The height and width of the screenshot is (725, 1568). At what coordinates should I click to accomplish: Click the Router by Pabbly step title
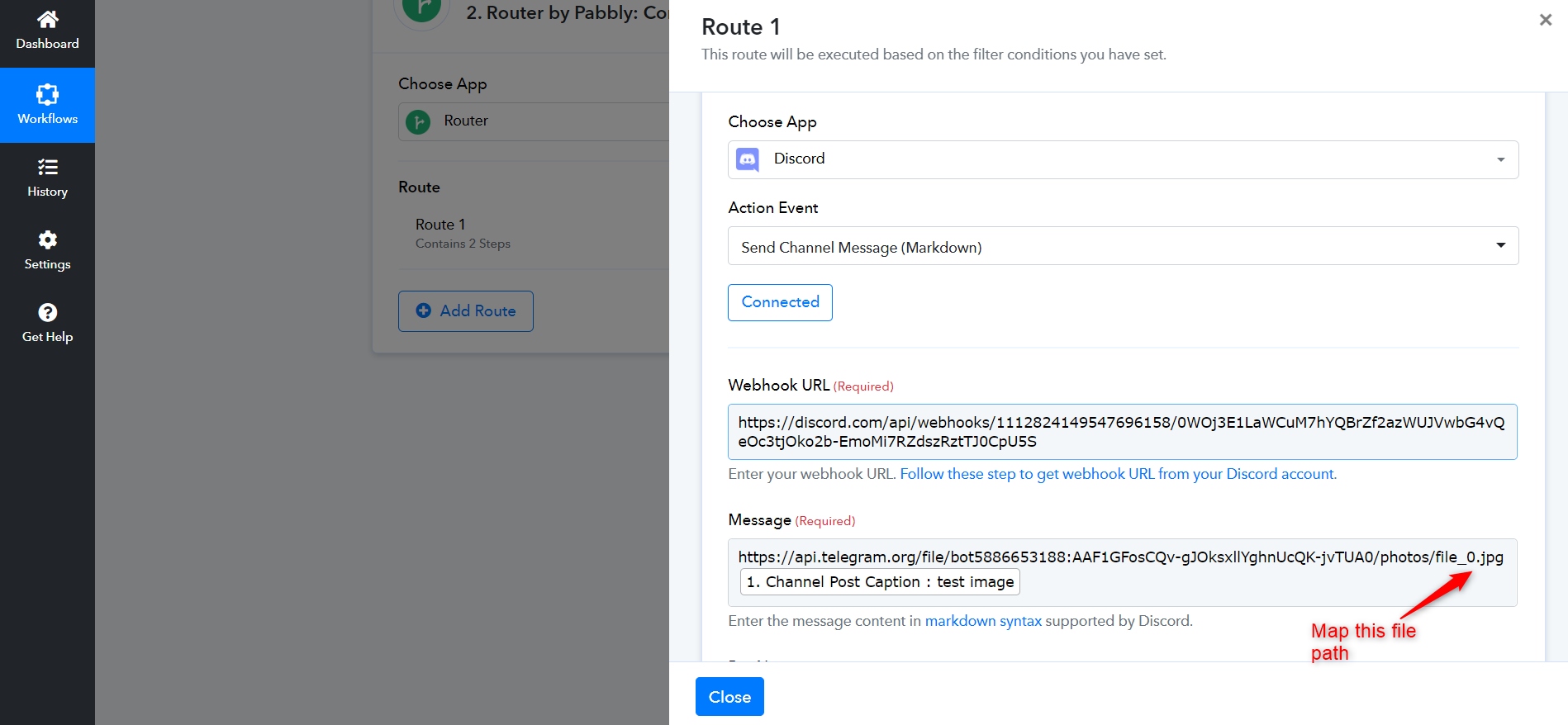pos(568,12)
